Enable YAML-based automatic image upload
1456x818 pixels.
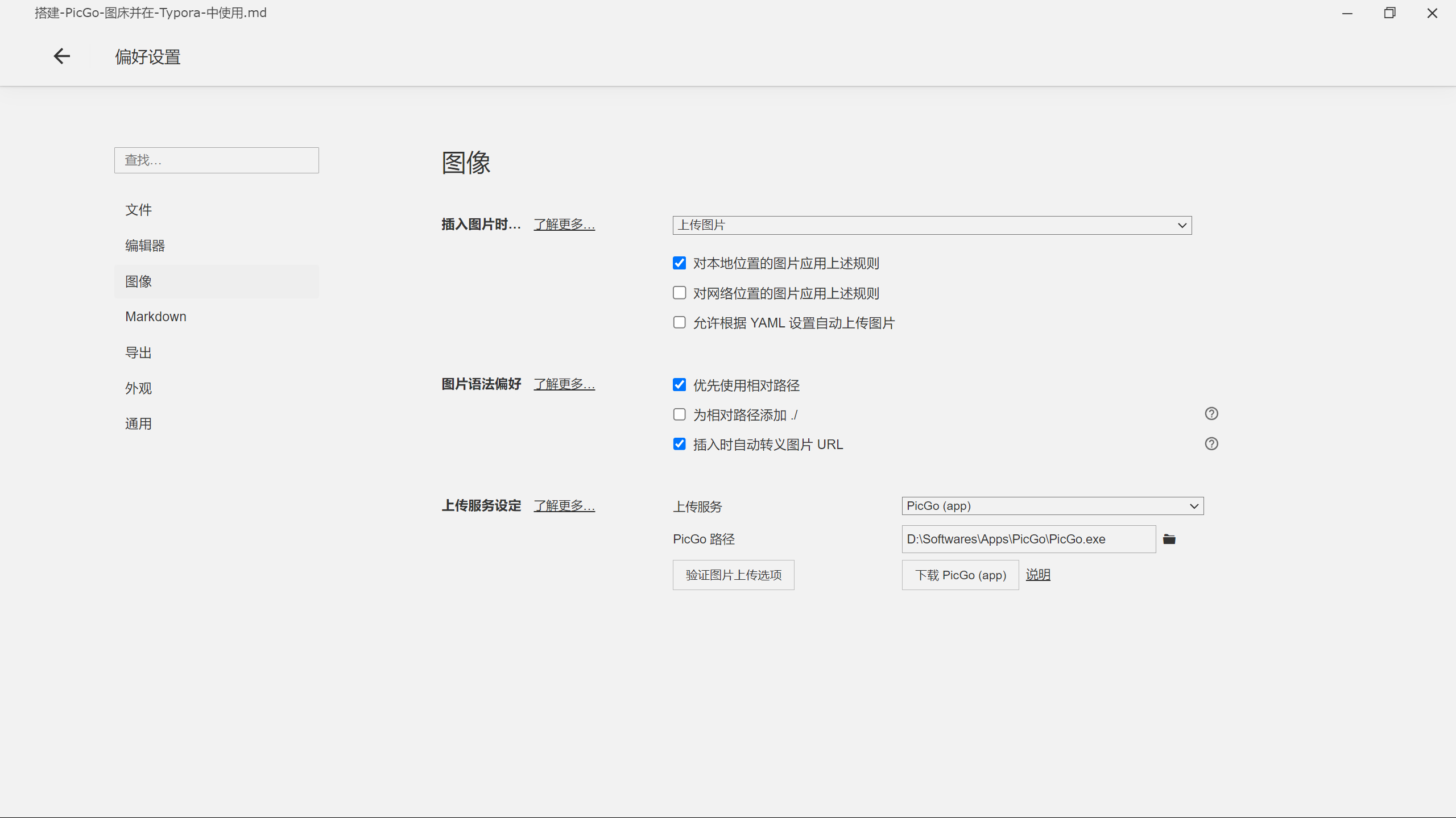679,323
